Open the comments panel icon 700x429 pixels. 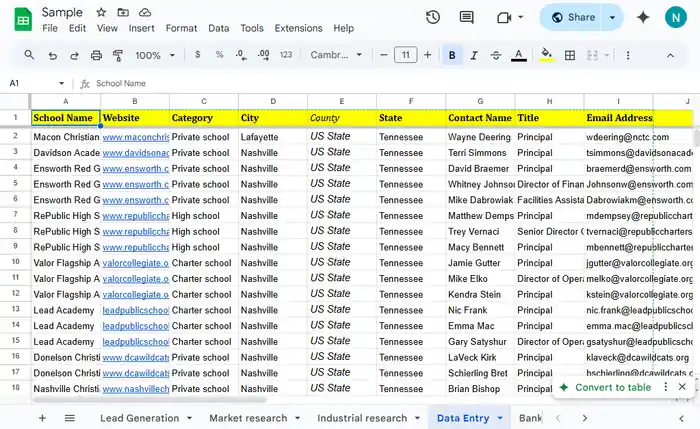[467, 17]
